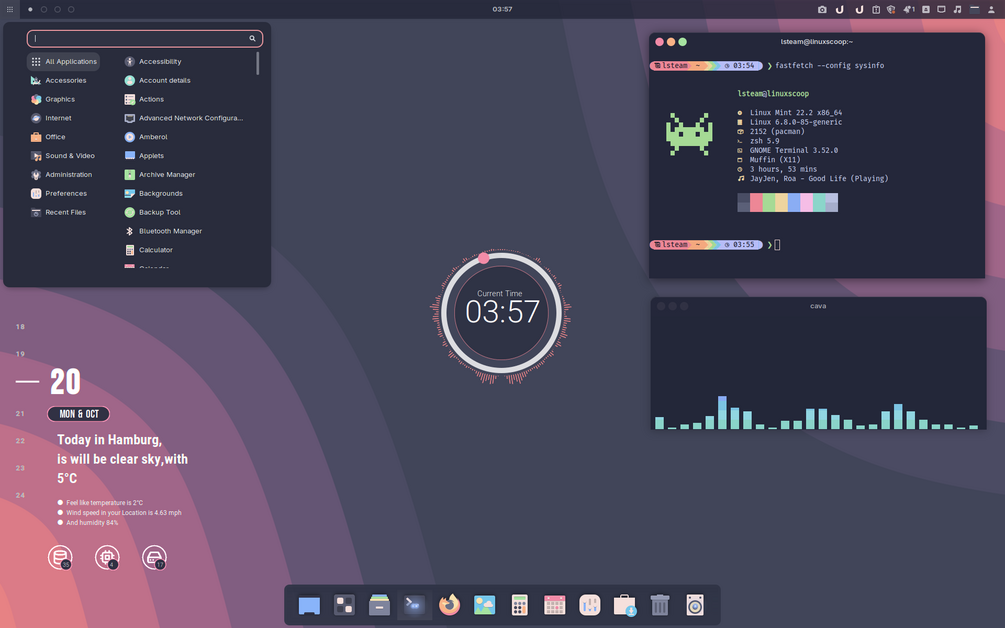Click the wired network tray icon

(942, 10)
